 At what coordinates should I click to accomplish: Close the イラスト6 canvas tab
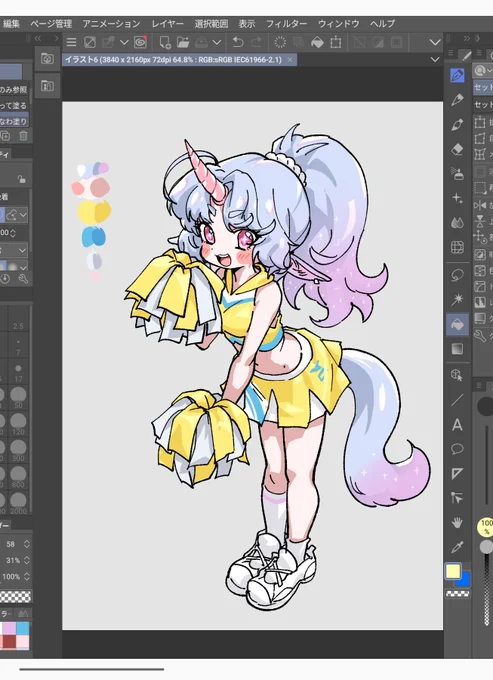[x=290, y=60]
